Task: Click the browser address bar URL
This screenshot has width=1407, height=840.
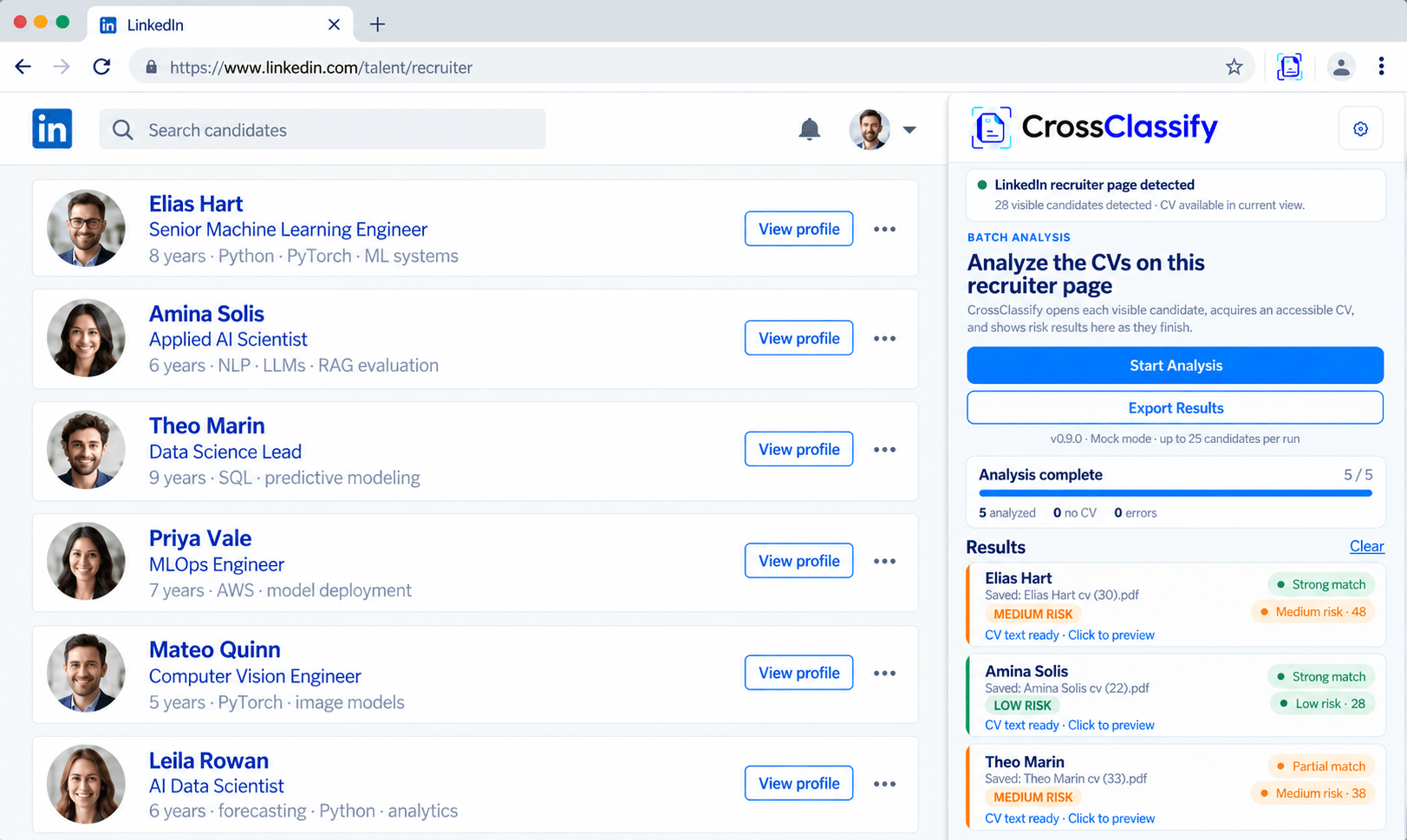Action: point(321,68)
